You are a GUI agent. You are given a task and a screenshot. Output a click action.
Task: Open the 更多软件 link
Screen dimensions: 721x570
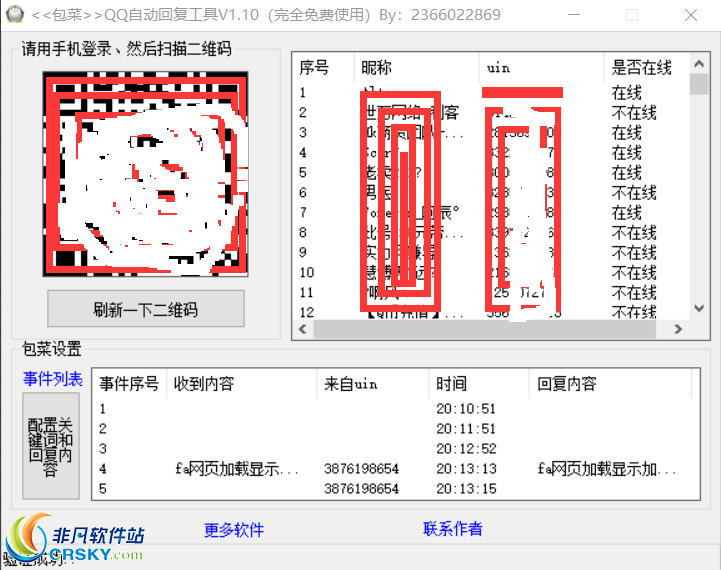(x=234, y=530)
